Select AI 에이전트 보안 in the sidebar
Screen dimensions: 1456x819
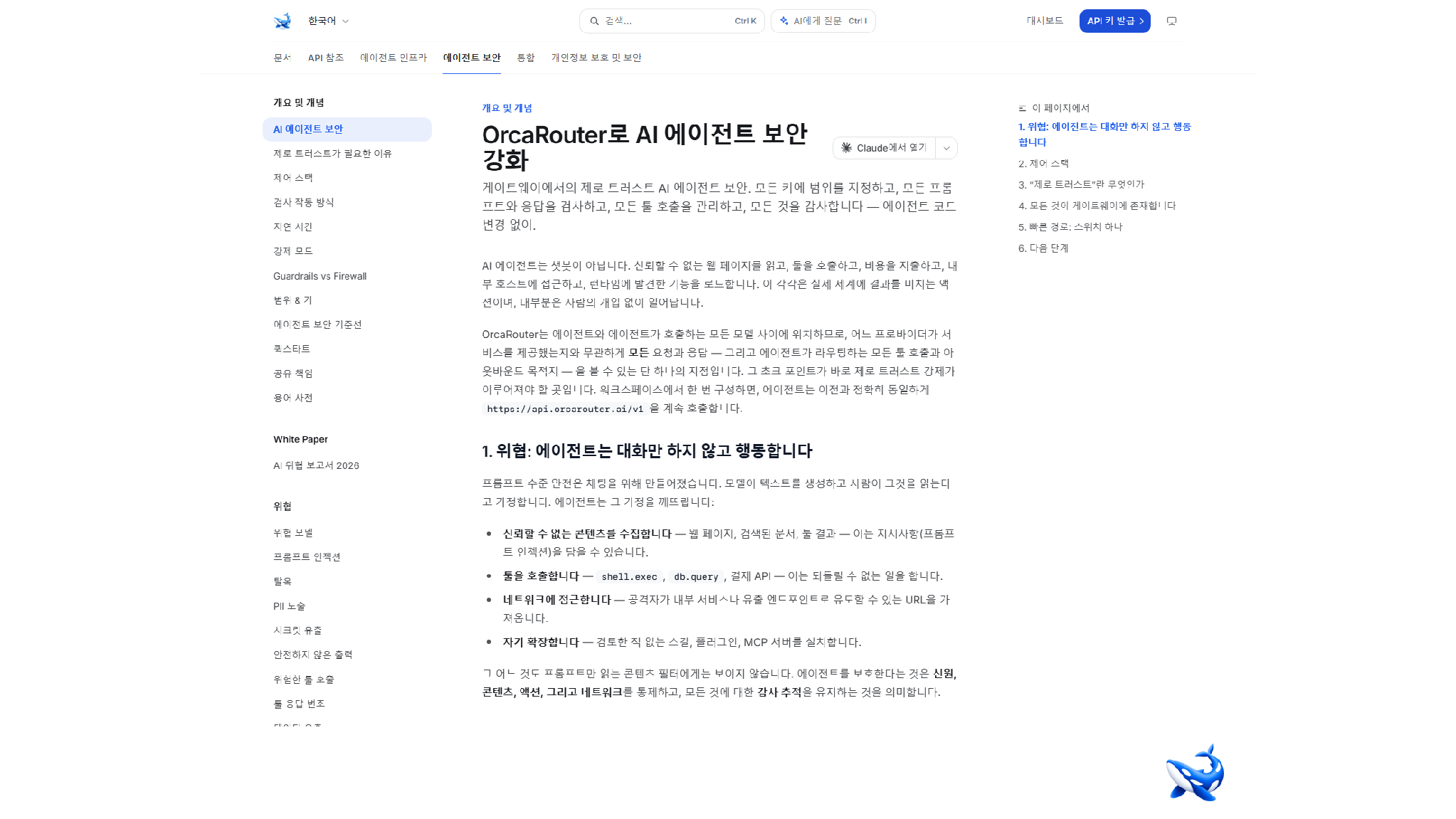(x=347, y=129)
